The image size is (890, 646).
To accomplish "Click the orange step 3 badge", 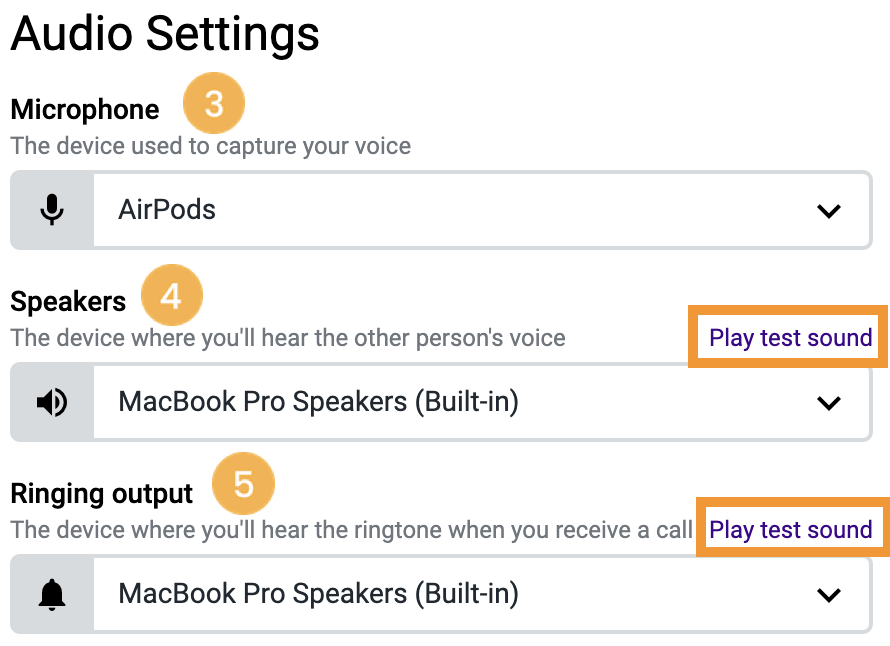I will click(x=213, y=103).
